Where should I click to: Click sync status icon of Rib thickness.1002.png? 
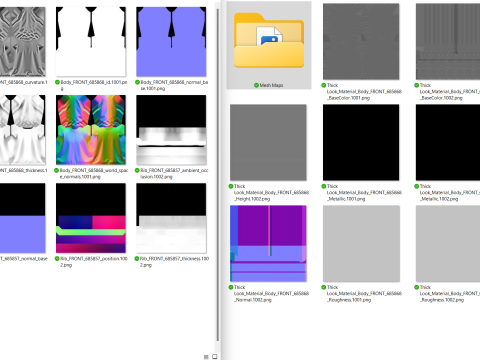(x=137, y=259)
